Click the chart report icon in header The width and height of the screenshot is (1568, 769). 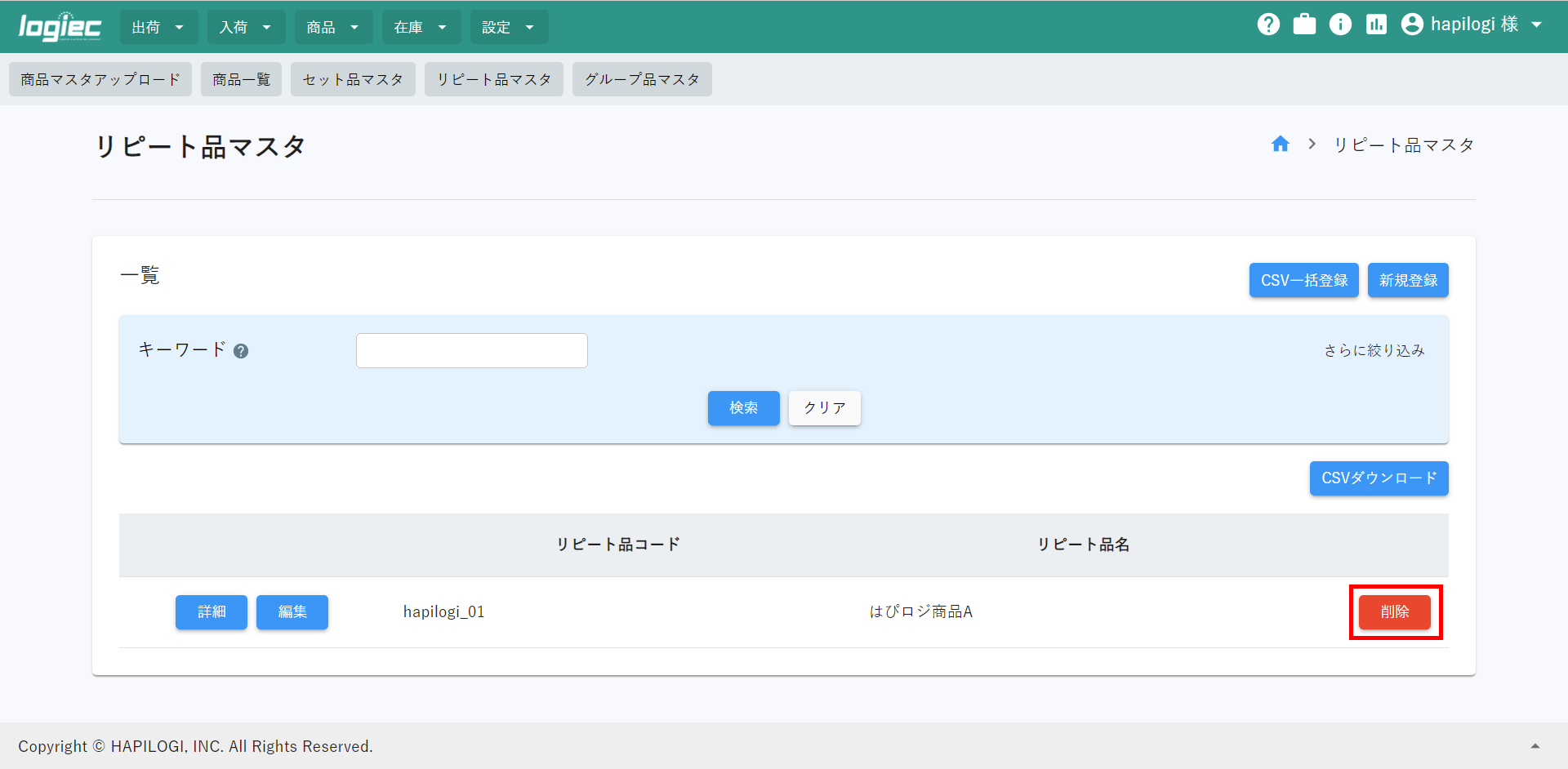click(1376, 24)
